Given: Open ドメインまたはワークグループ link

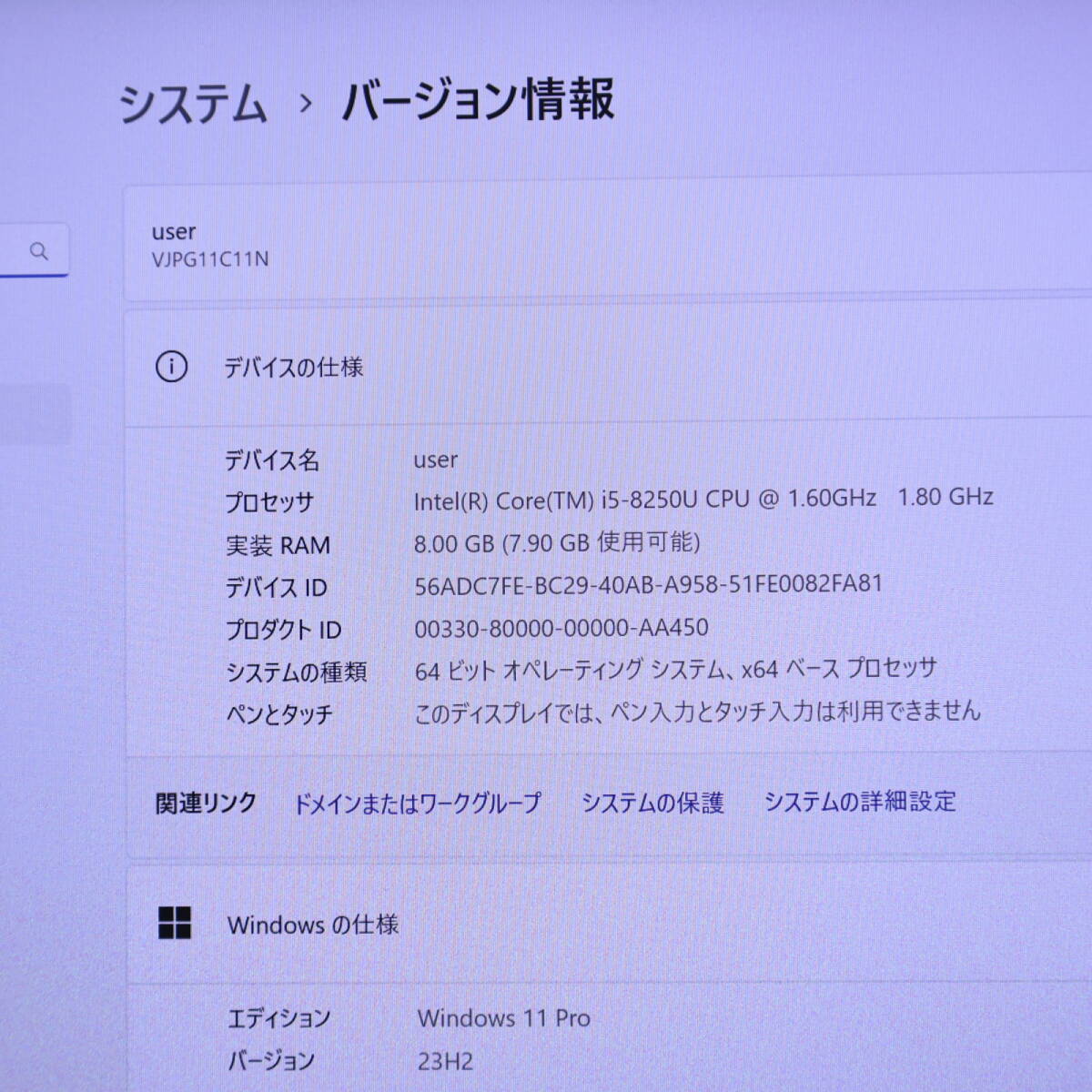Looking at the screenshot, I should [417, 803].
